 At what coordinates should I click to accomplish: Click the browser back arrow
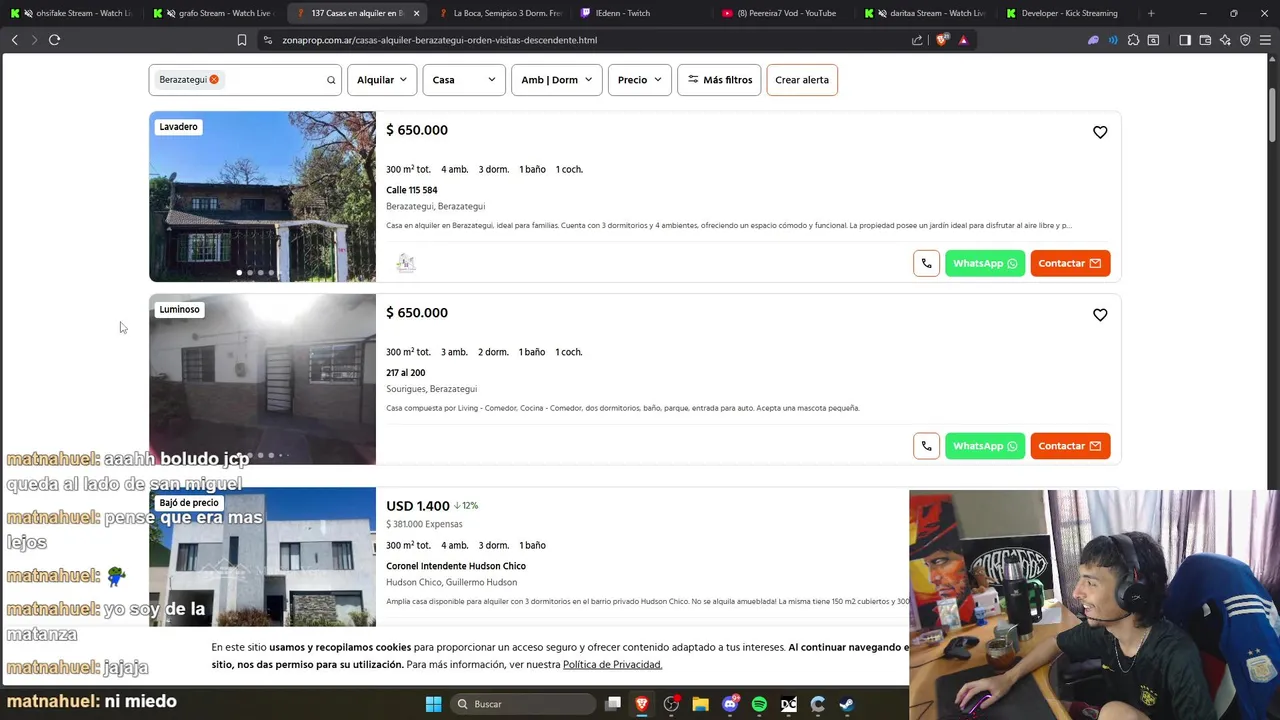(15, 40)
